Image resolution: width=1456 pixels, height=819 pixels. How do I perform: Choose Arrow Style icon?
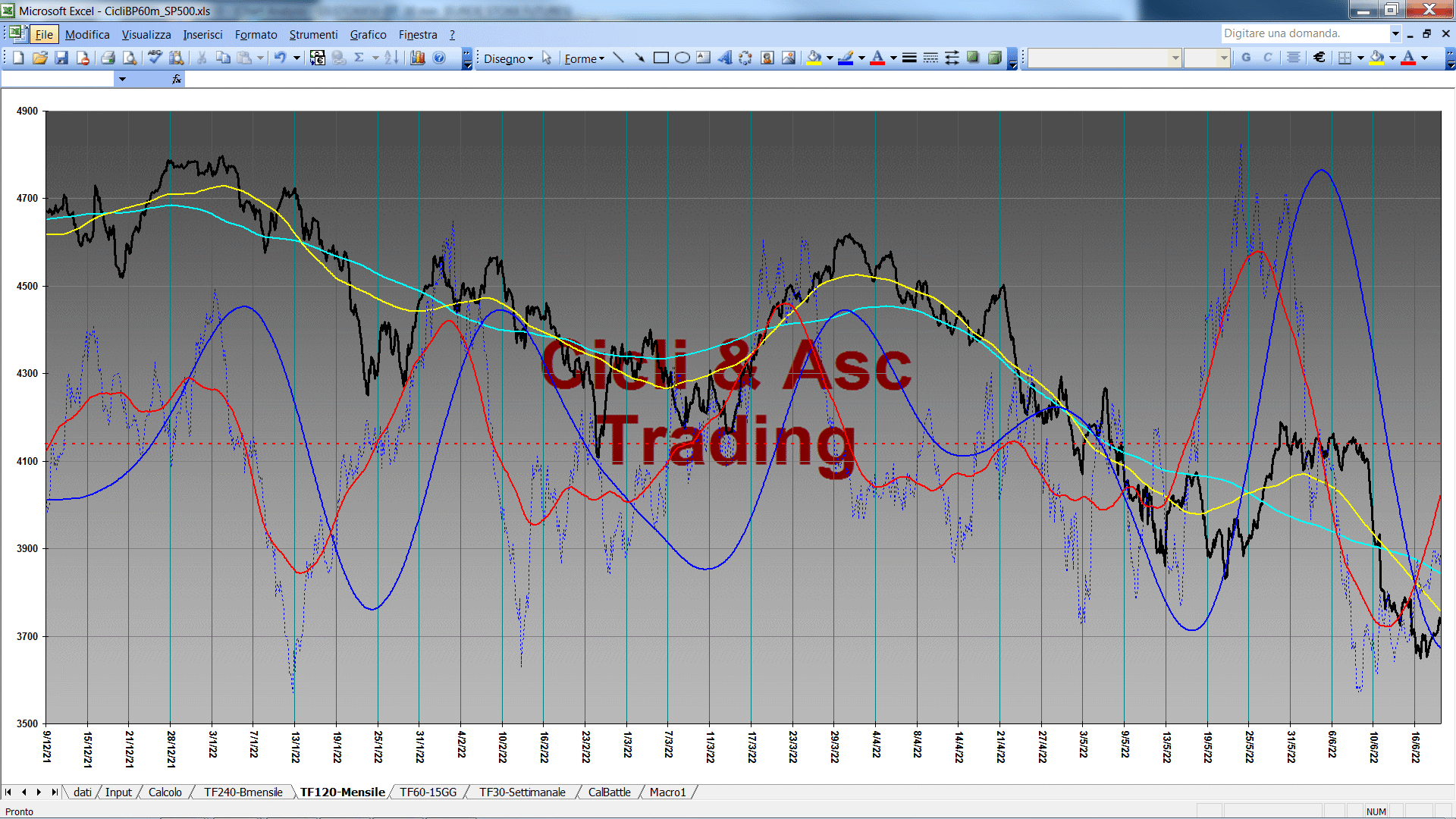click(x=952, y=58)
